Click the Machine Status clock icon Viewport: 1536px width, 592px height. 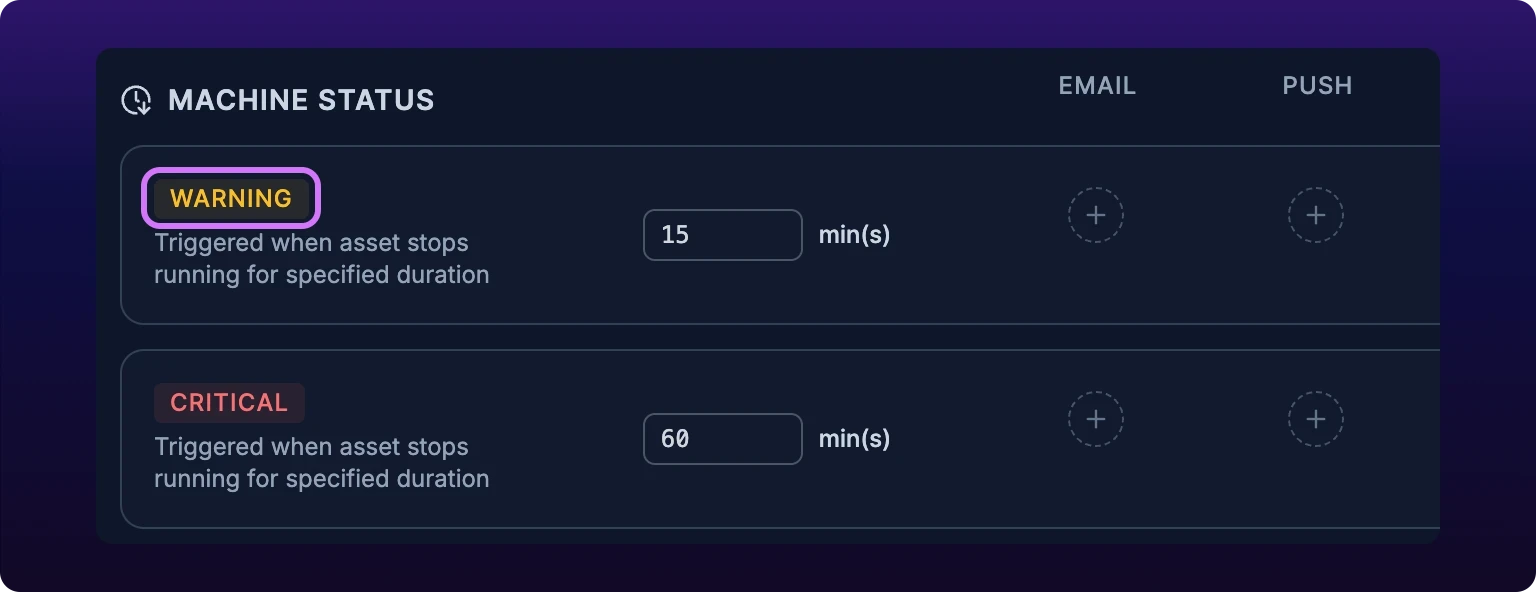tap(136, 100)
